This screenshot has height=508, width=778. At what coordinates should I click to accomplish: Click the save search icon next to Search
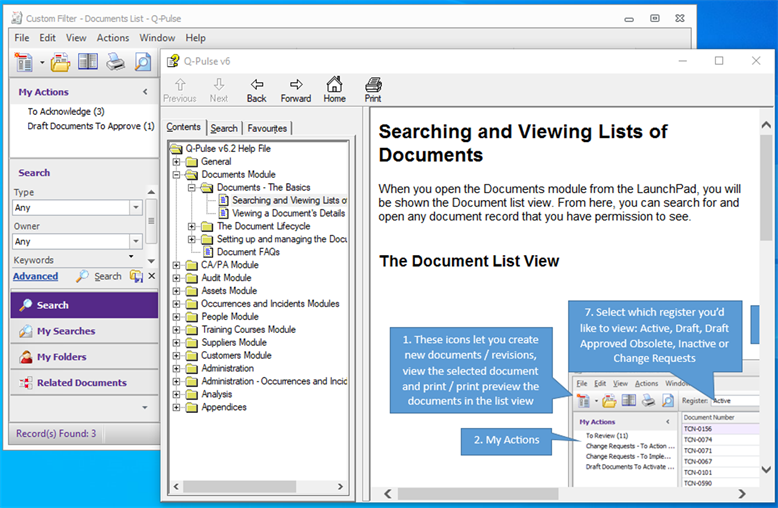coord(136,276)
